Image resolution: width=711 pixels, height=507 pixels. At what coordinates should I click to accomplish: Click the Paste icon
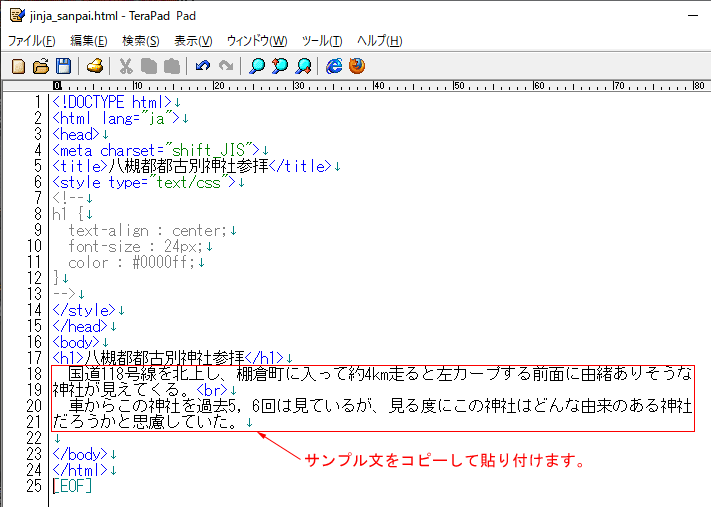click(x=172, y=66)
